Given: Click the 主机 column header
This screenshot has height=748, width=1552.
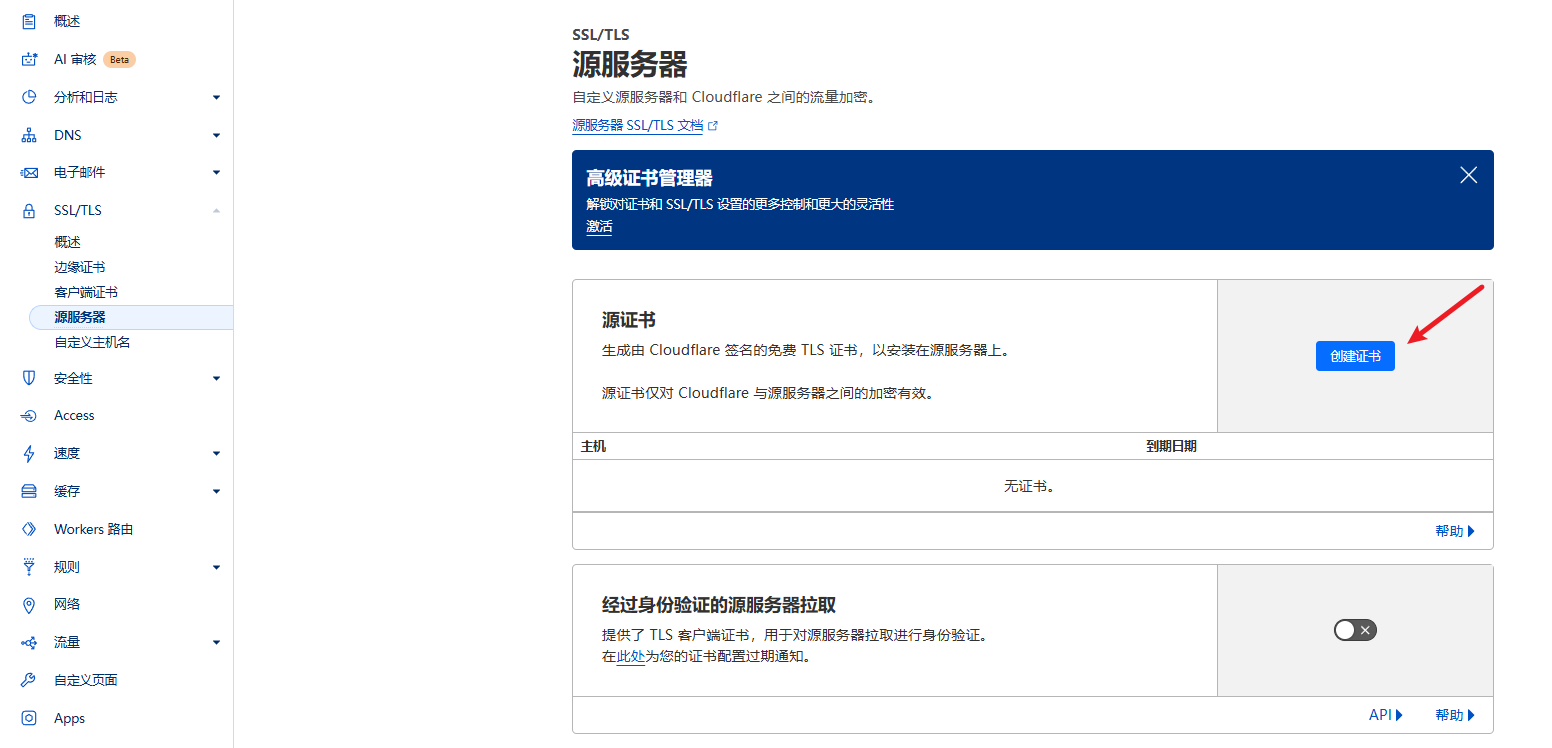Looking at the screenshot, I should click(x=593, y=446).
